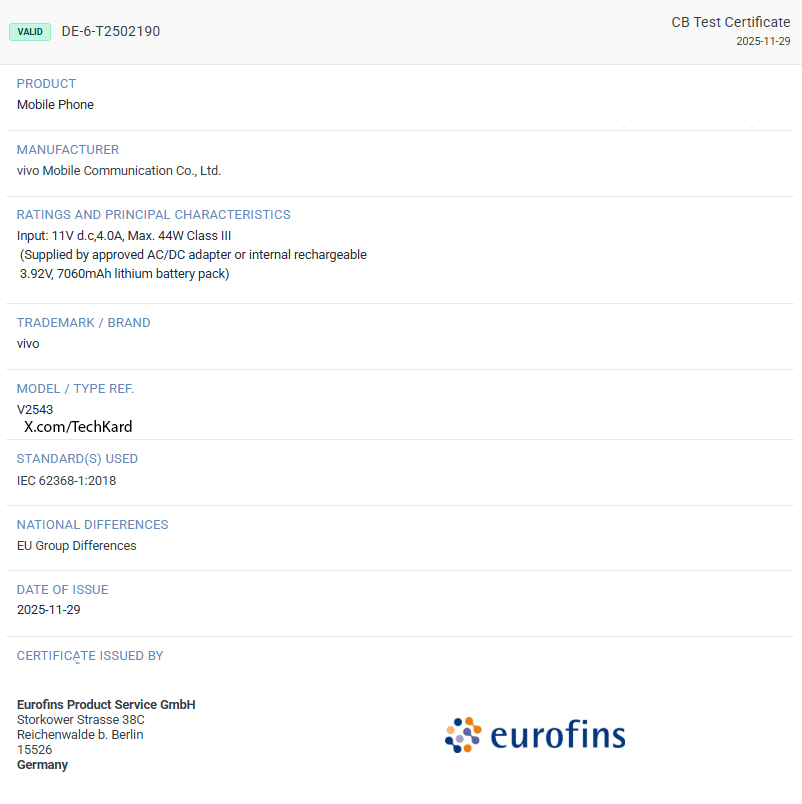Select vivo Mobile Communication Co., Ltd. text

119,171
